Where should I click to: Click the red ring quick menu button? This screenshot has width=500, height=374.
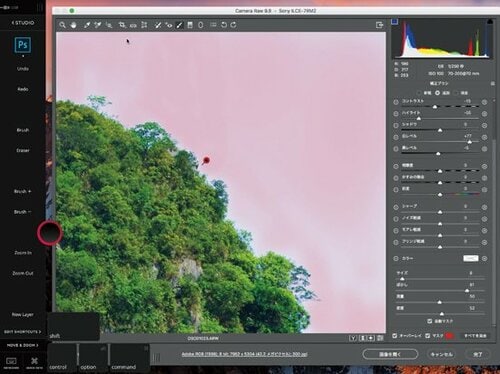[50, 233]
